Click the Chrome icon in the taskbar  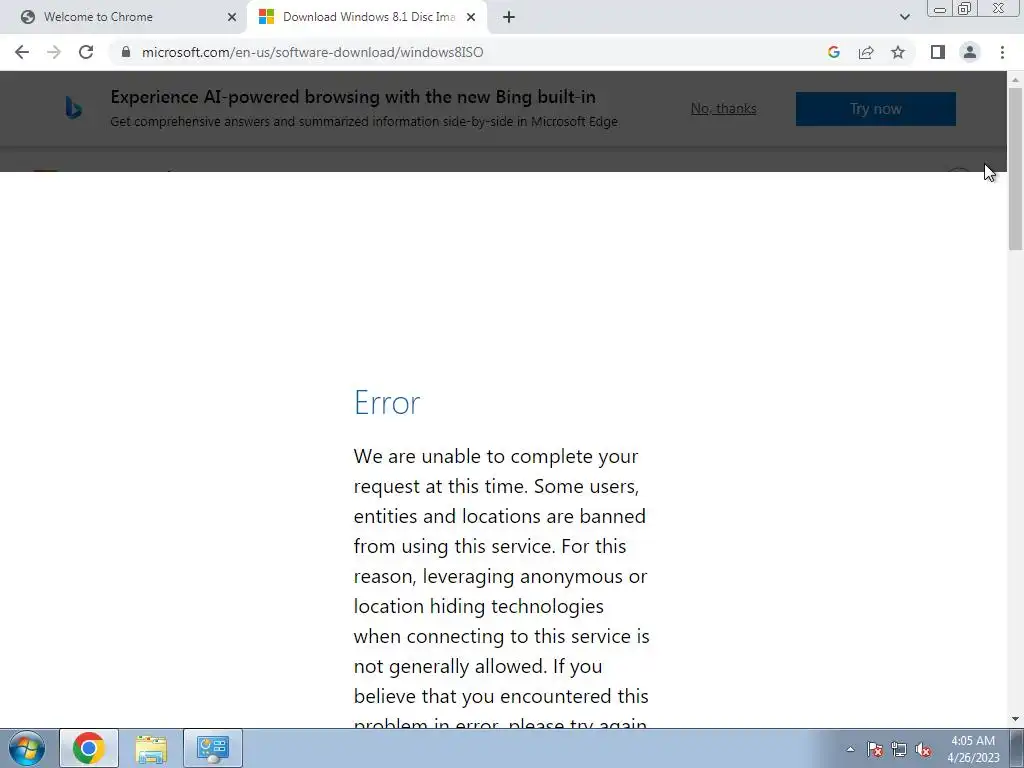click(x=89, y=748)
